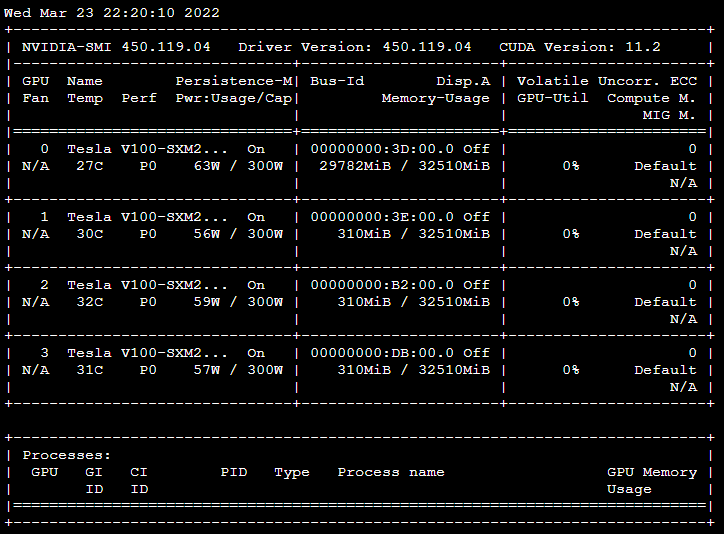Click the Volatile Uncorr. ECC header

(x=607, y=81)
